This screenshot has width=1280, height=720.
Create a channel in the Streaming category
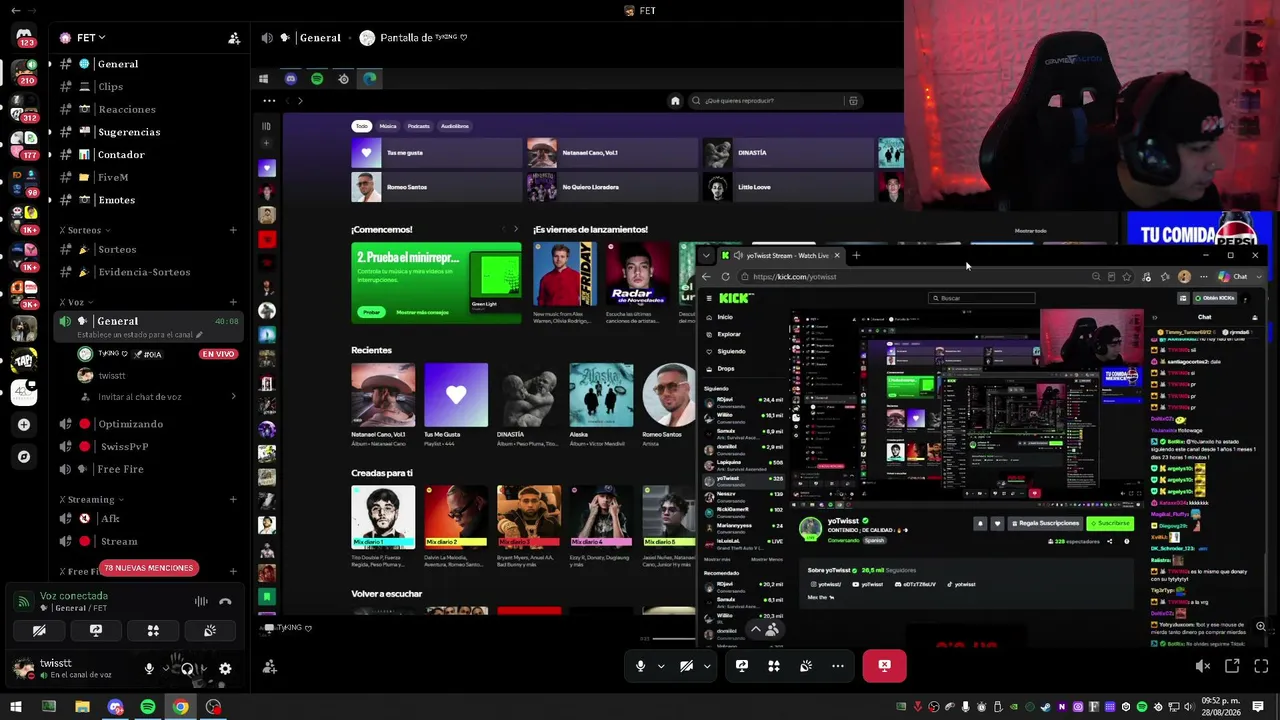click(233, 499)
